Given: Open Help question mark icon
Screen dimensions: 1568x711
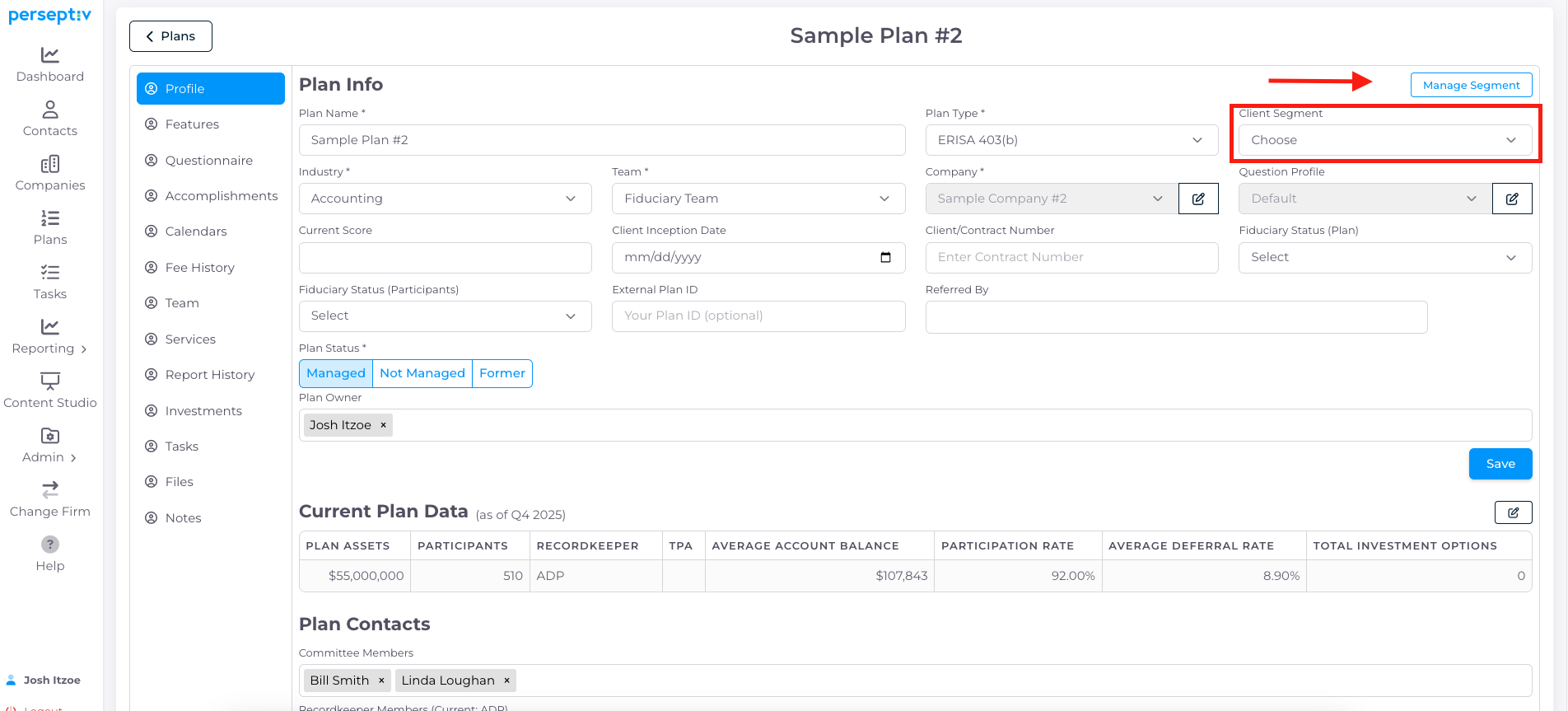Looking at the screenshot, I should click(x=50, y=545).
